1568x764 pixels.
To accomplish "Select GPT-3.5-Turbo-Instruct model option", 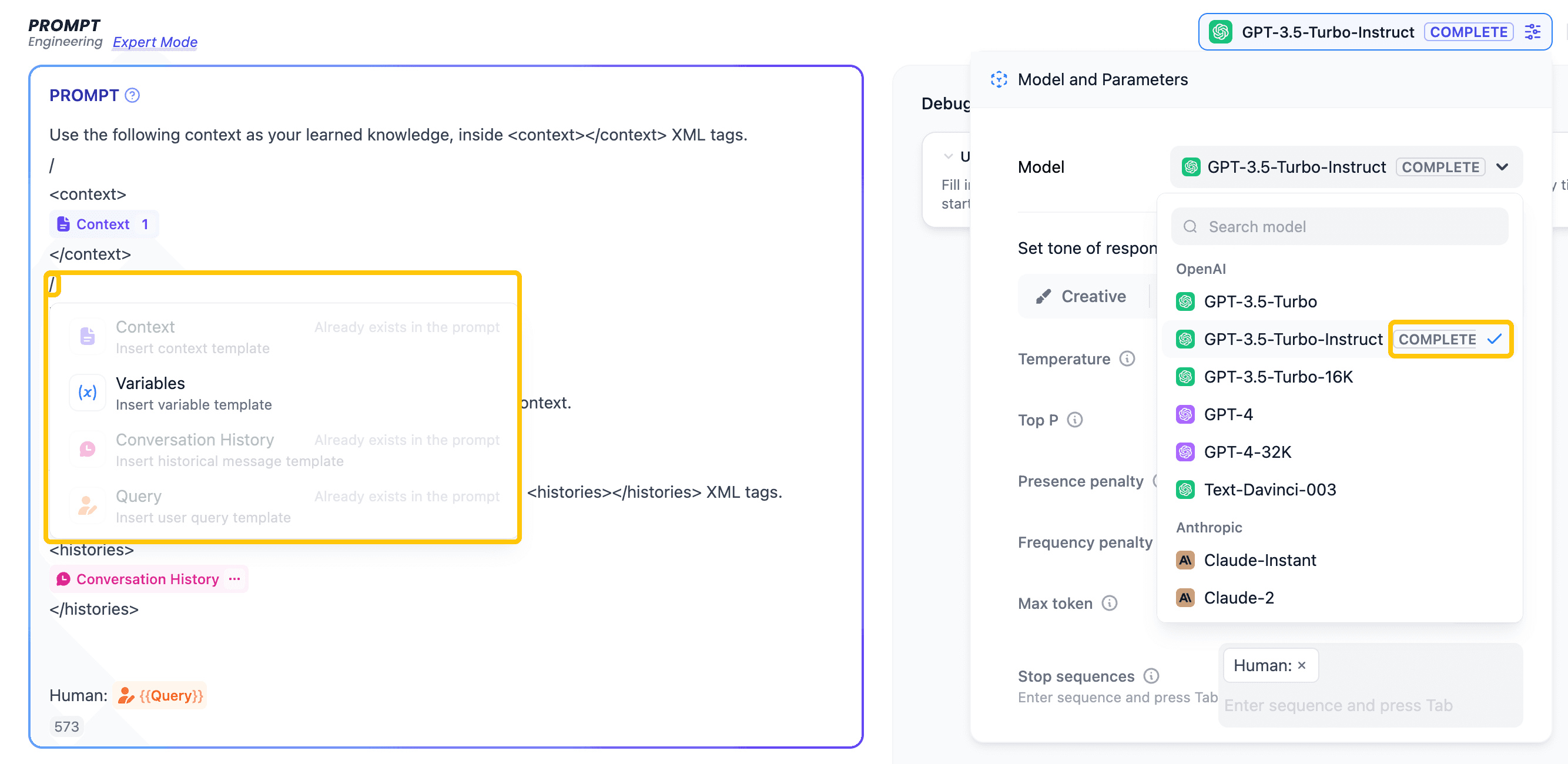I will 1293,339.
